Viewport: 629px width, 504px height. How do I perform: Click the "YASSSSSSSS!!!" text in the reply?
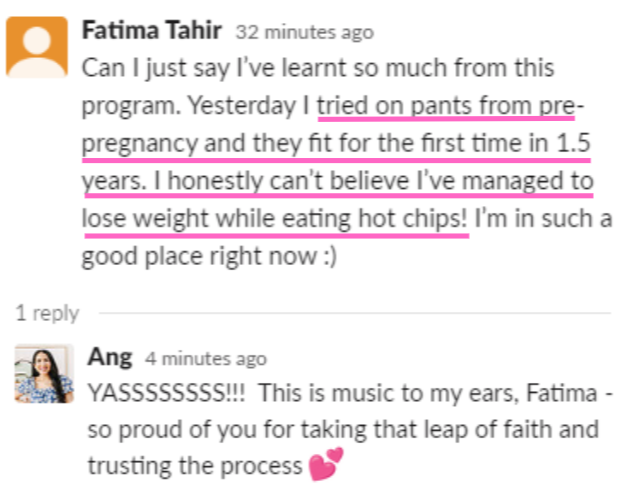pyautogui.click(x=166, y=392)
